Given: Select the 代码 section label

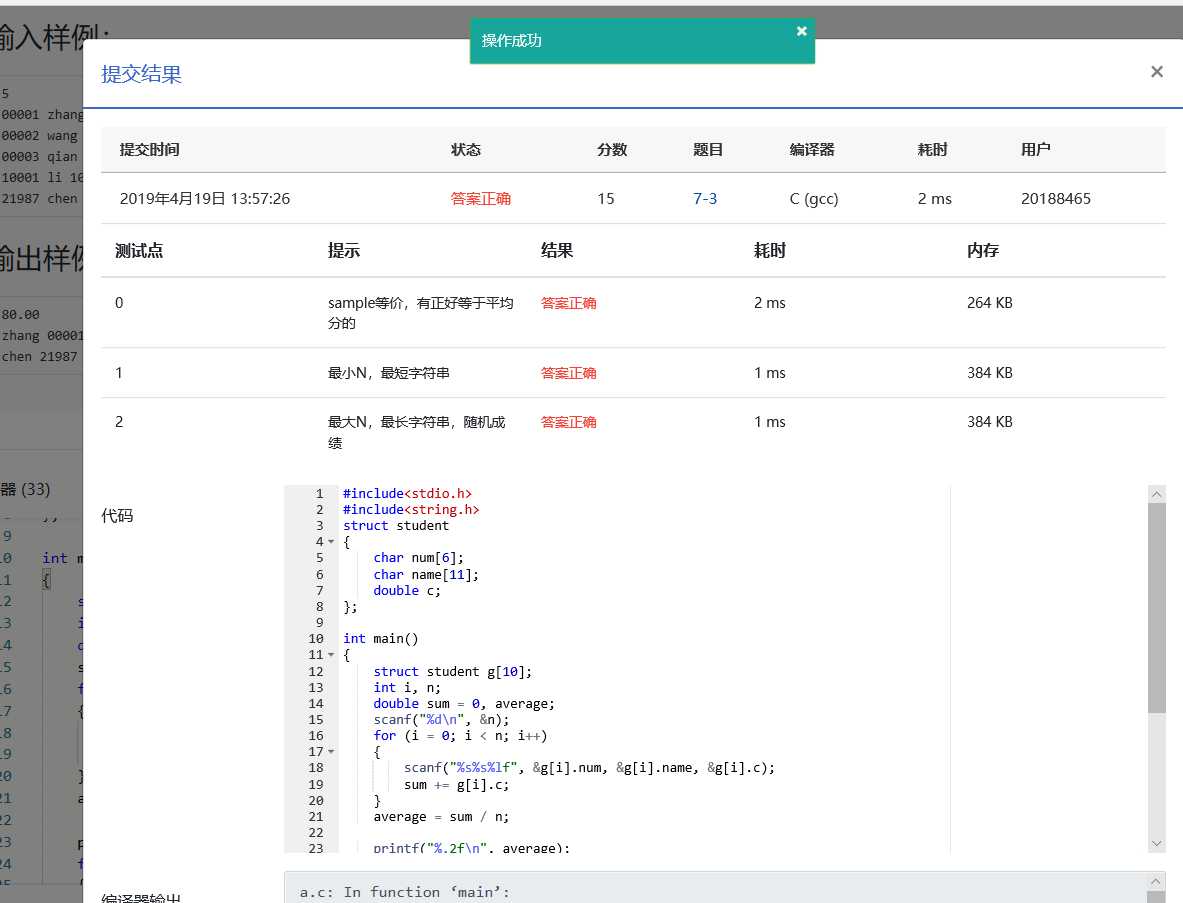Looking at the screenshot, I should tap(117, 515).
